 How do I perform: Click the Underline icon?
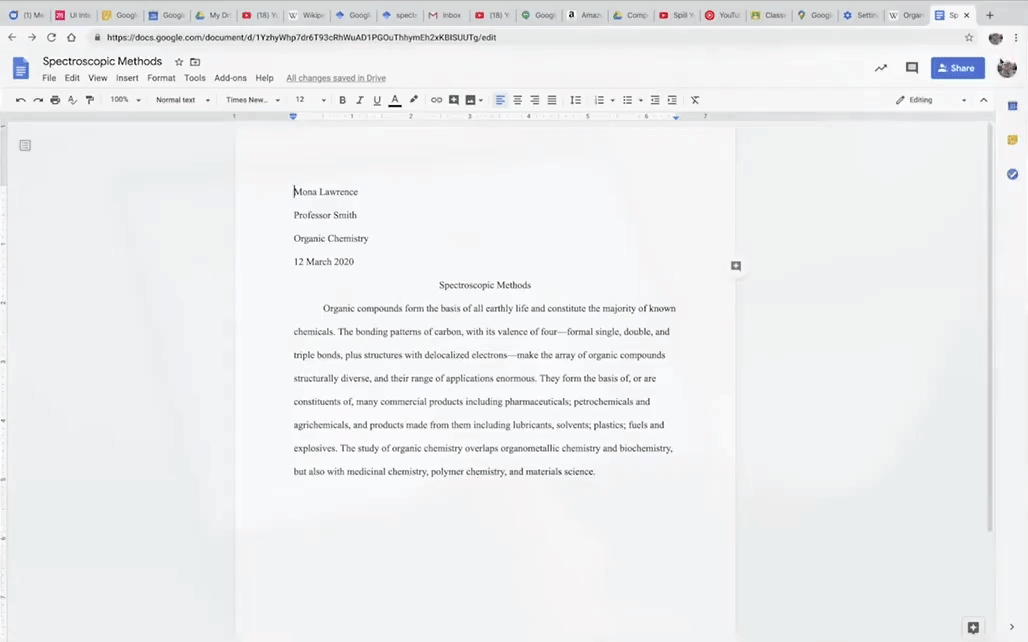376,100
